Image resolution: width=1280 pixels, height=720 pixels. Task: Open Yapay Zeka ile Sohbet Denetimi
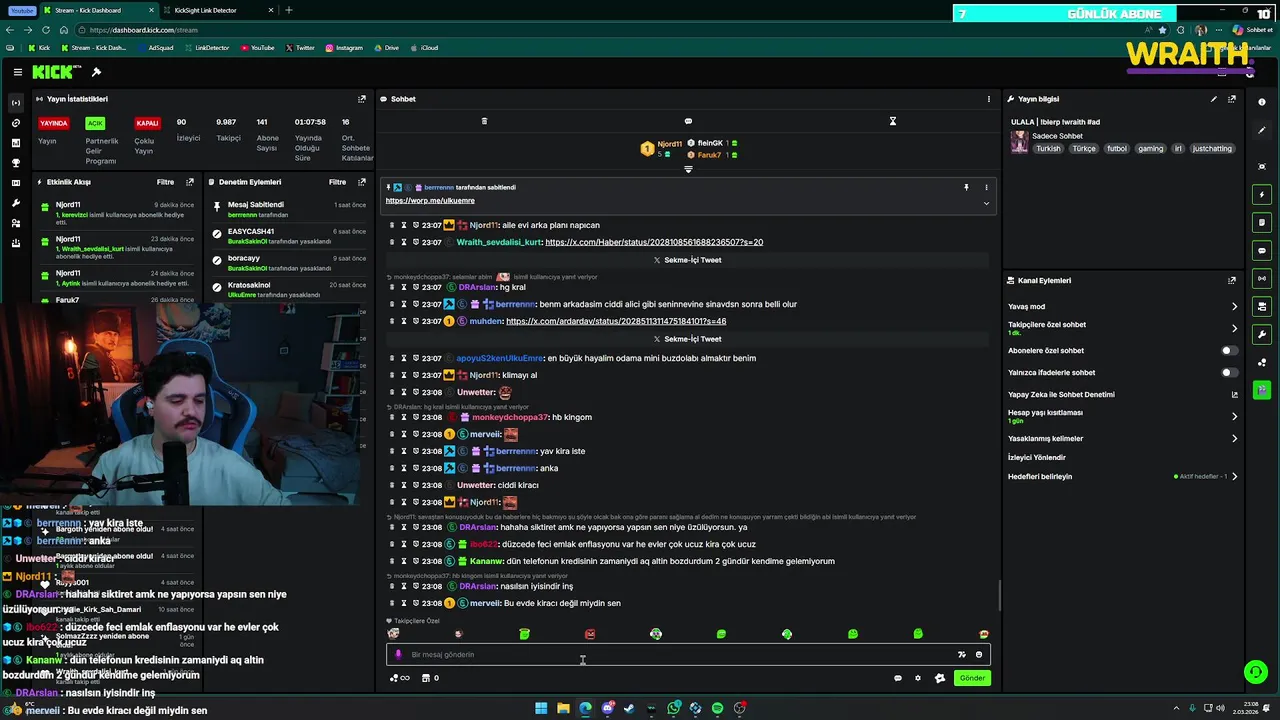point(1123,394)
